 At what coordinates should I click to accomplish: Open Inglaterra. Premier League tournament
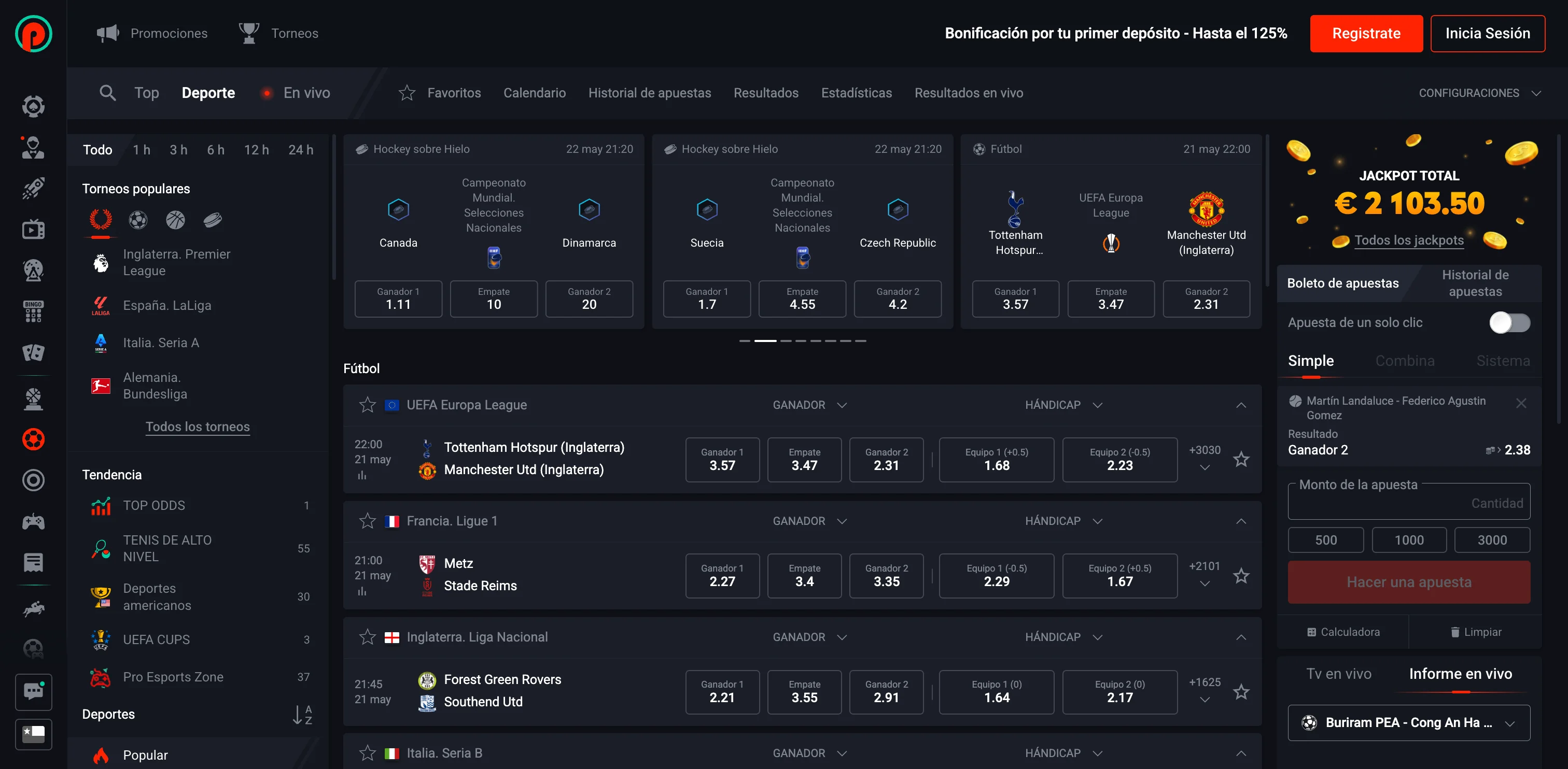[176, 262]
